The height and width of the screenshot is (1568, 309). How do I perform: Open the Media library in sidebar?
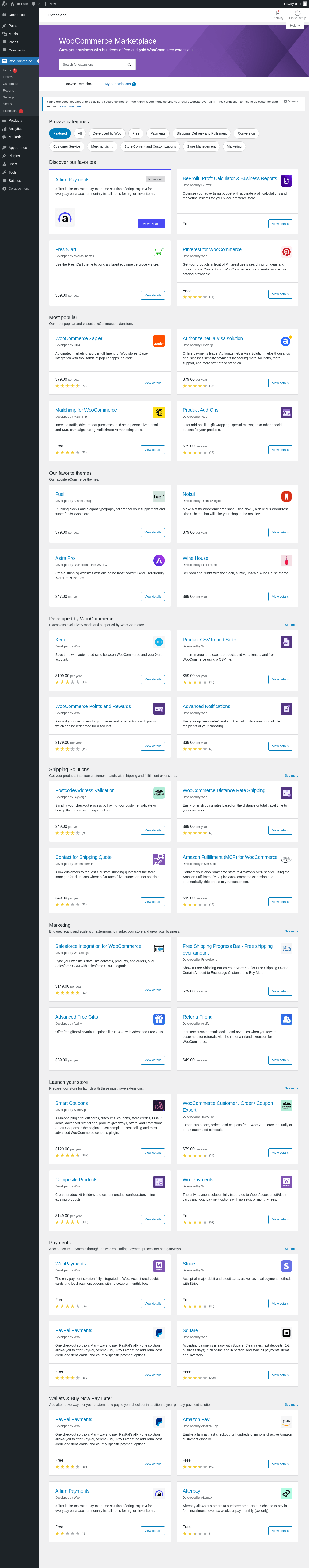[x=13, y=34]
